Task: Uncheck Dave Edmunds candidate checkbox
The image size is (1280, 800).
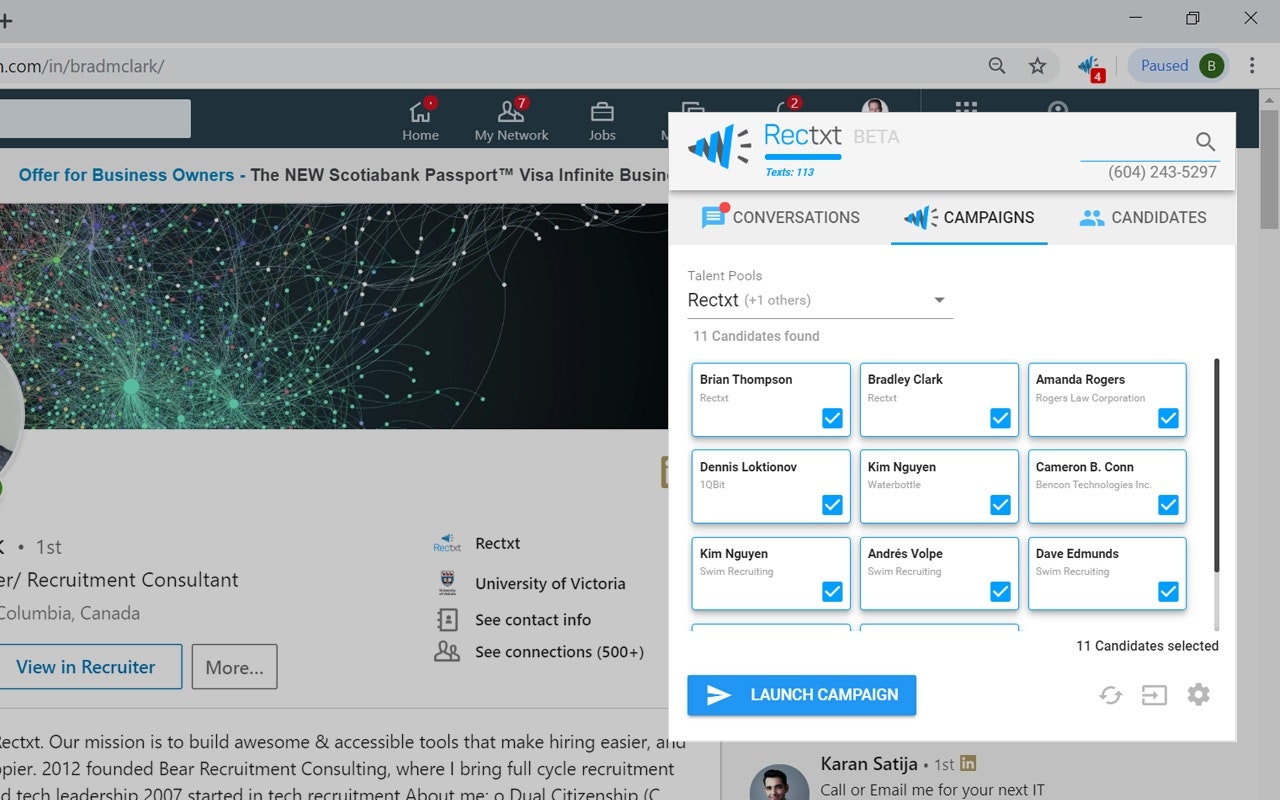Action: [x=1168, y=592]
